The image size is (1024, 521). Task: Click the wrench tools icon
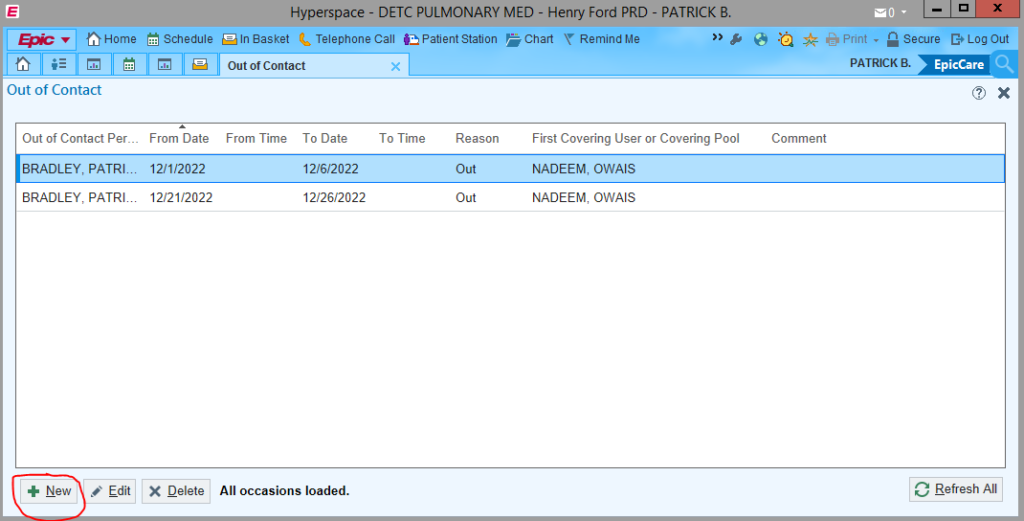pyautogui.click(x=737, y=39)
